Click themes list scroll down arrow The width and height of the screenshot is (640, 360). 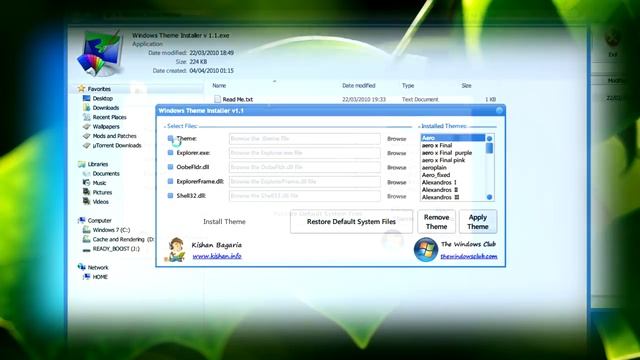489,197
